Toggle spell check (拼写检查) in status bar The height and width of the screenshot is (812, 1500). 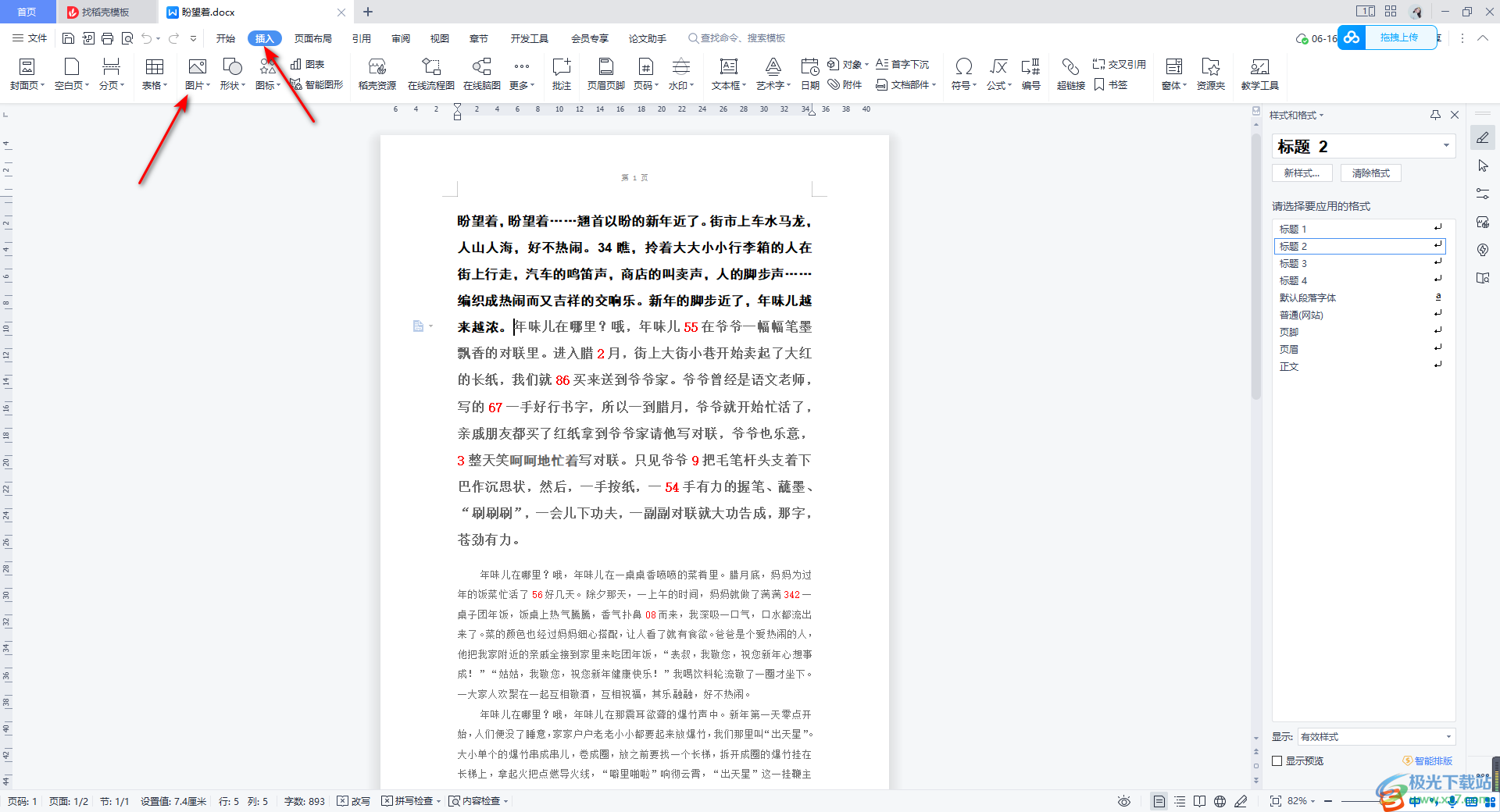click(411, 801)
